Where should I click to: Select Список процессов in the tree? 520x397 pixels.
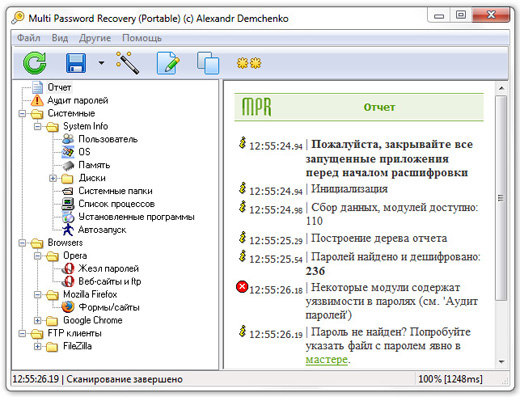[x=116, y=204]
